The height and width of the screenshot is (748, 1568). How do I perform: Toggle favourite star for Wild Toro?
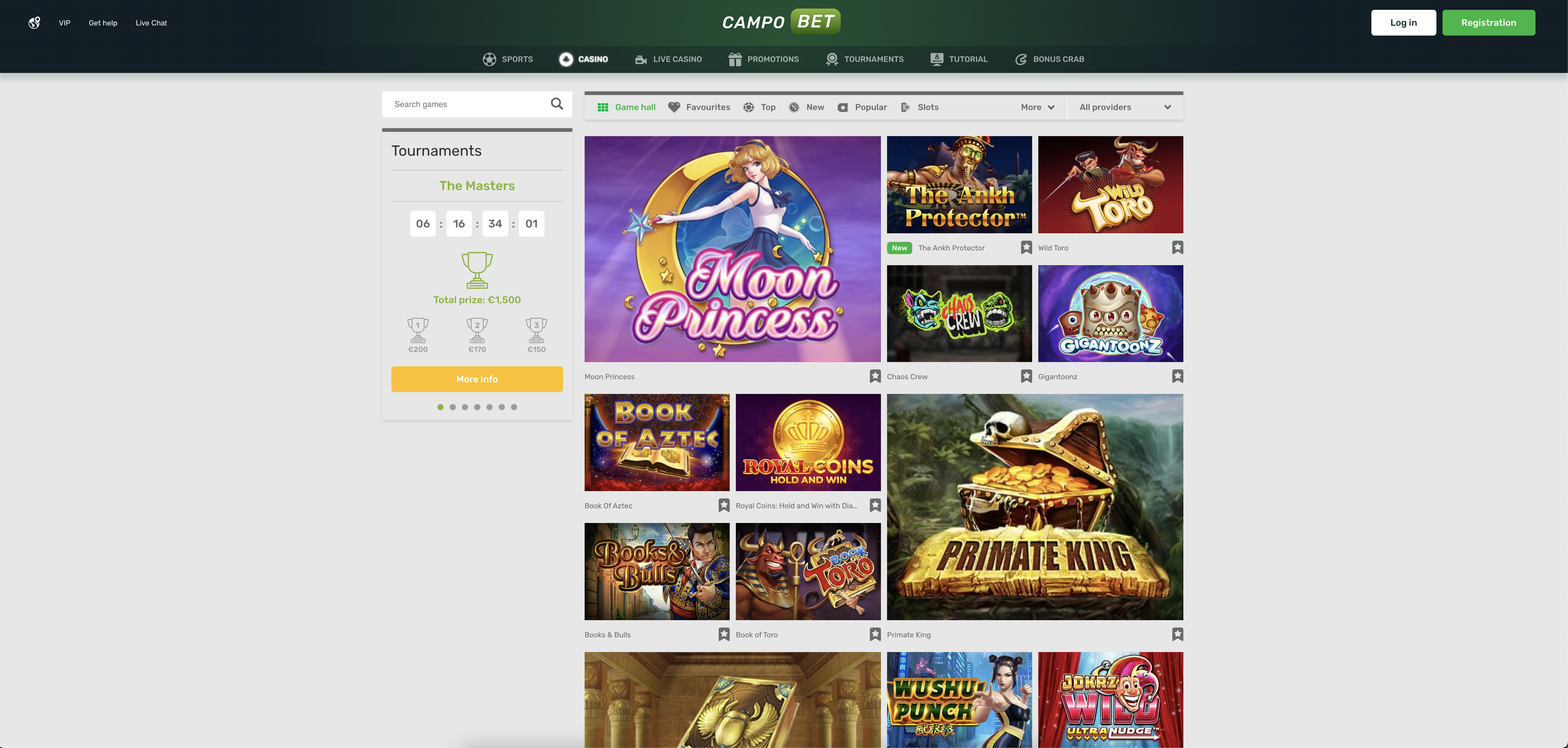pos(1177,247)
